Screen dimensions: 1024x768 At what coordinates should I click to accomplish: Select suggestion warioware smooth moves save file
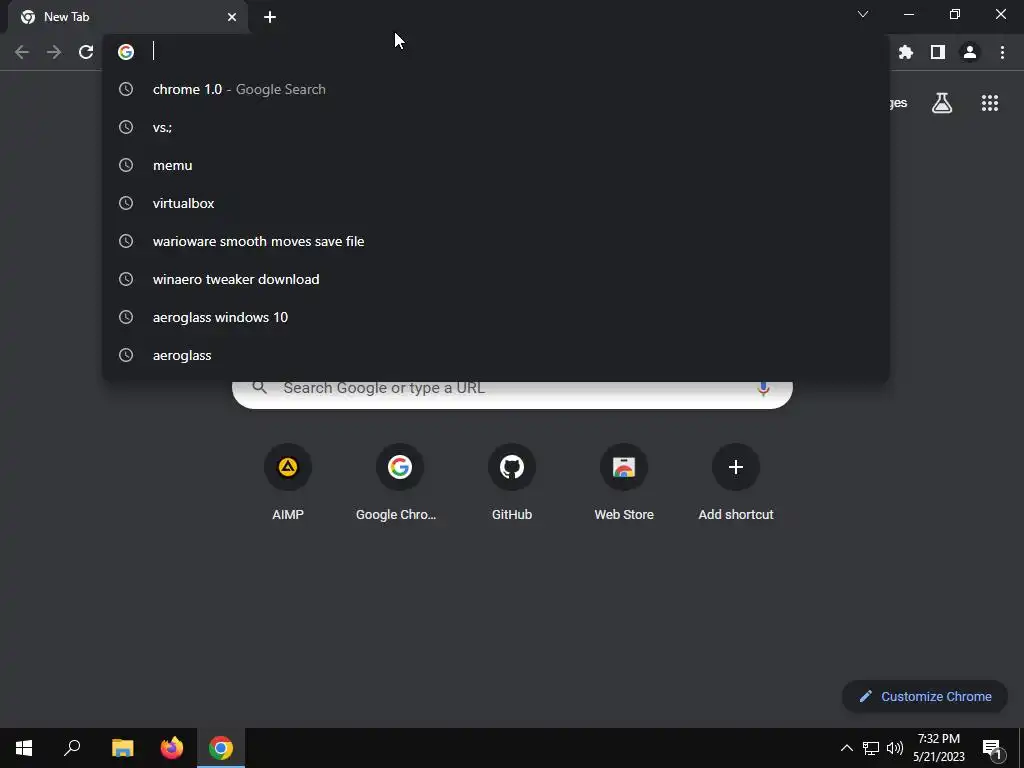(x=496, y=241)
